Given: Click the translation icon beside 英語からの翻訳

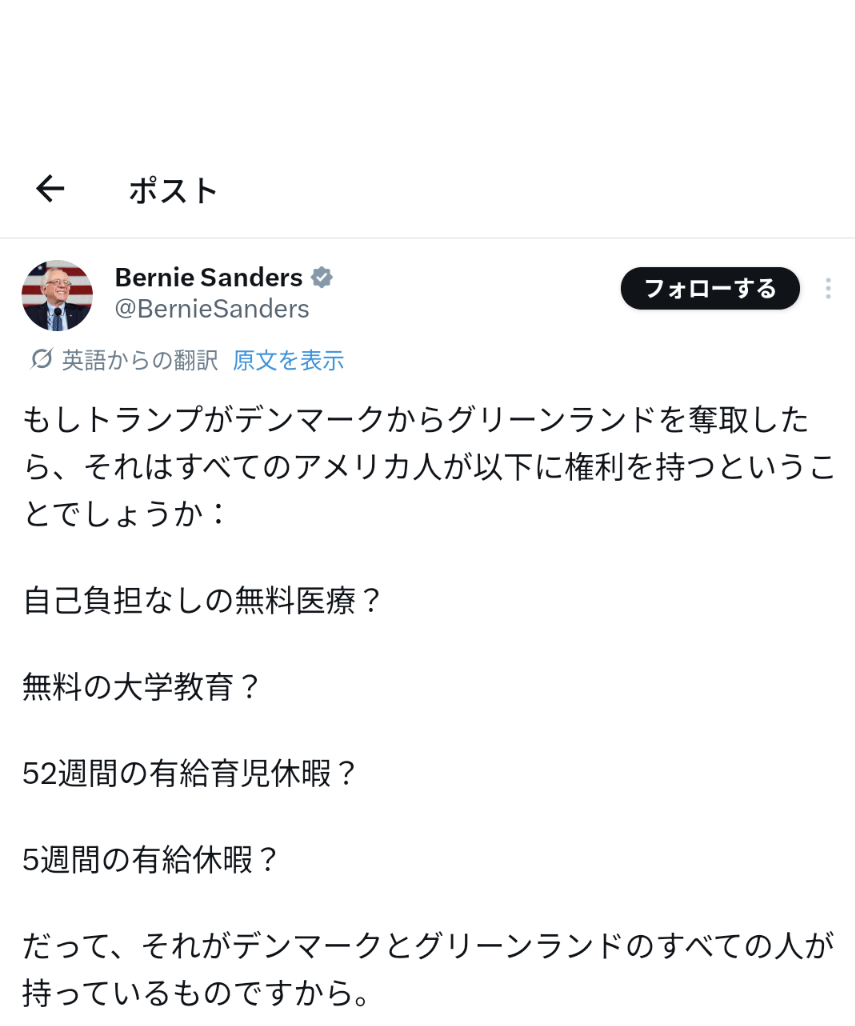Looking at the screenshot, I should pyautogui.click(x=41, y=359).
